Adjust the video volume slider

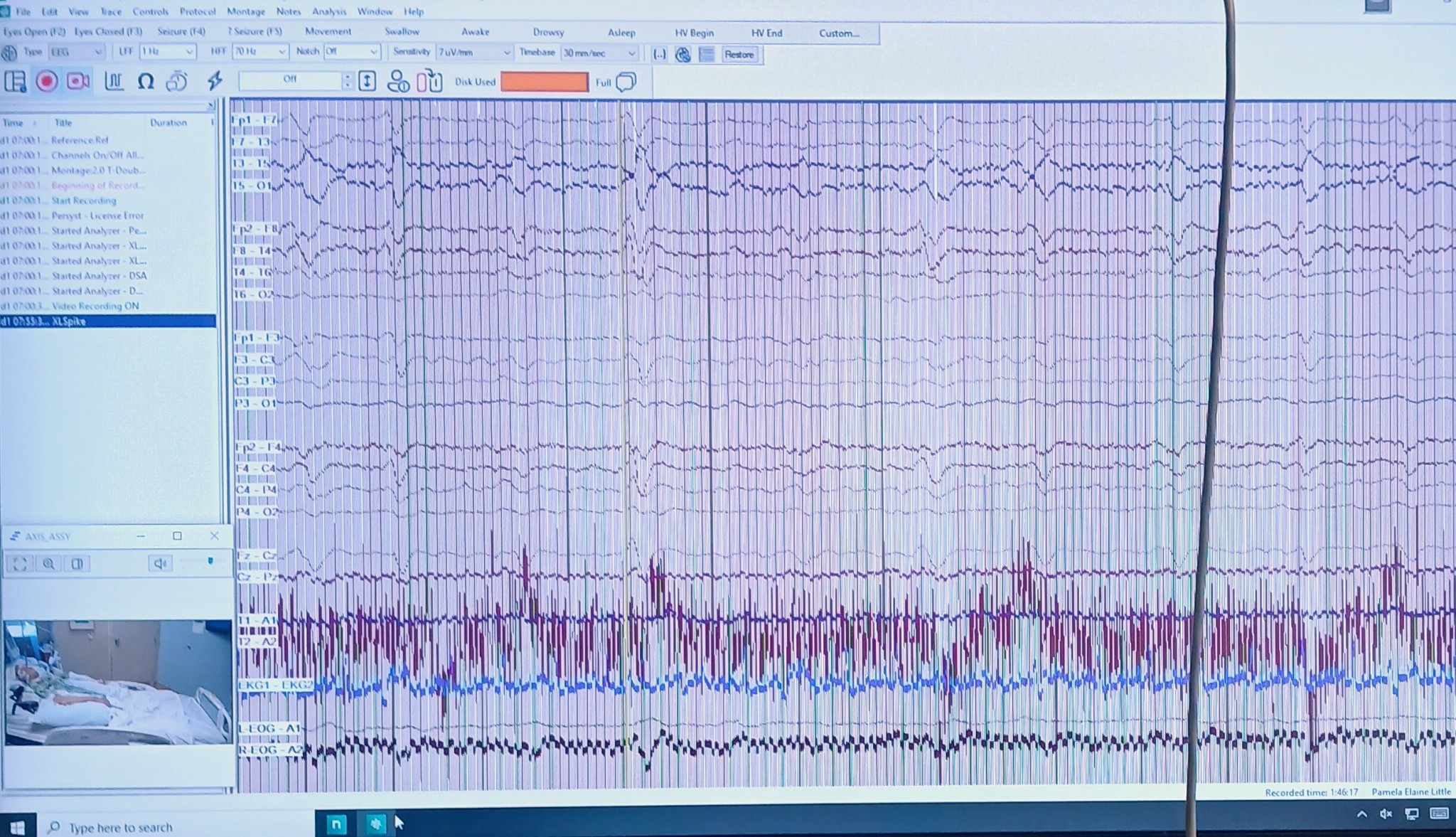click(x=210, y=562)
